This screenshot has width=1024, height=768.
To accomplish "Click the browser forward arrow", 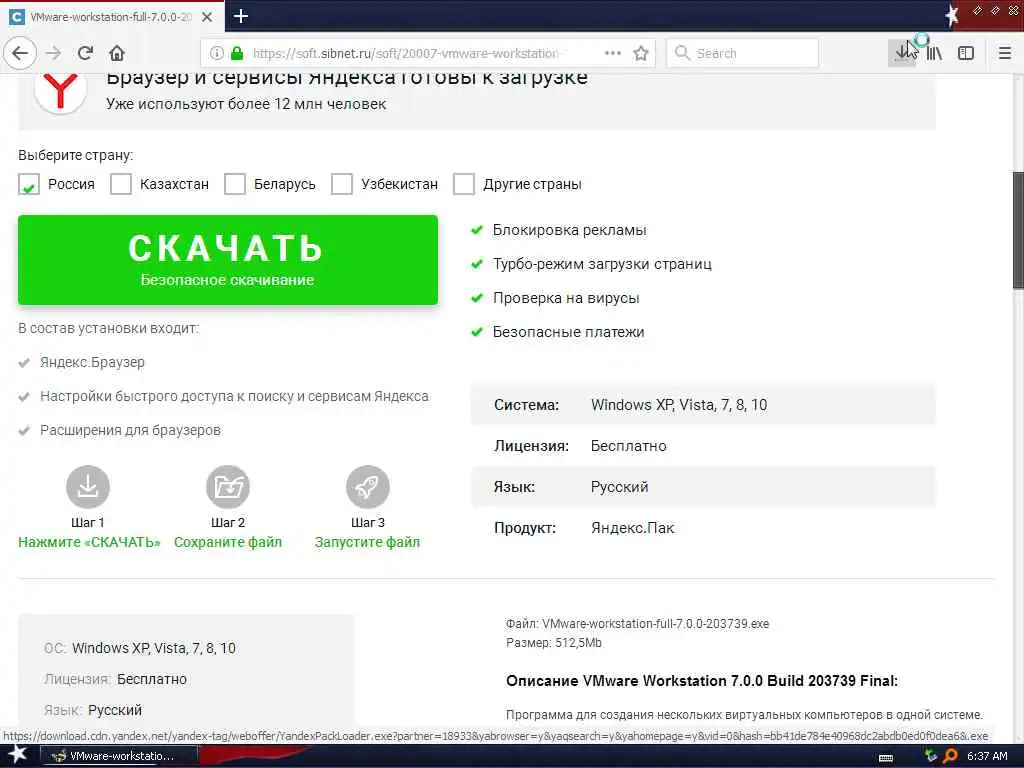I will pyautogui.click(x=54, y=53).
